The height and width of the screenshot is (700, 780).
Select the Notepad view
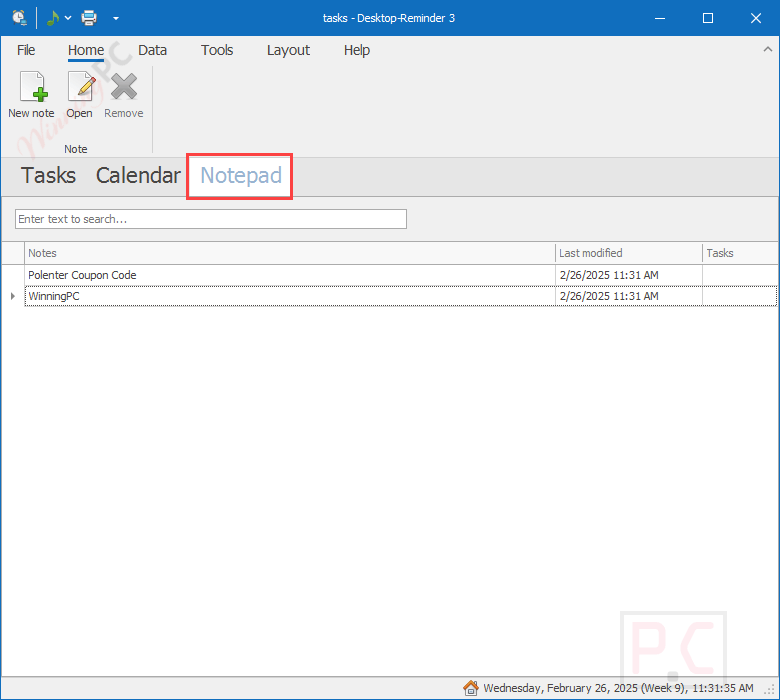pos(241,176)
